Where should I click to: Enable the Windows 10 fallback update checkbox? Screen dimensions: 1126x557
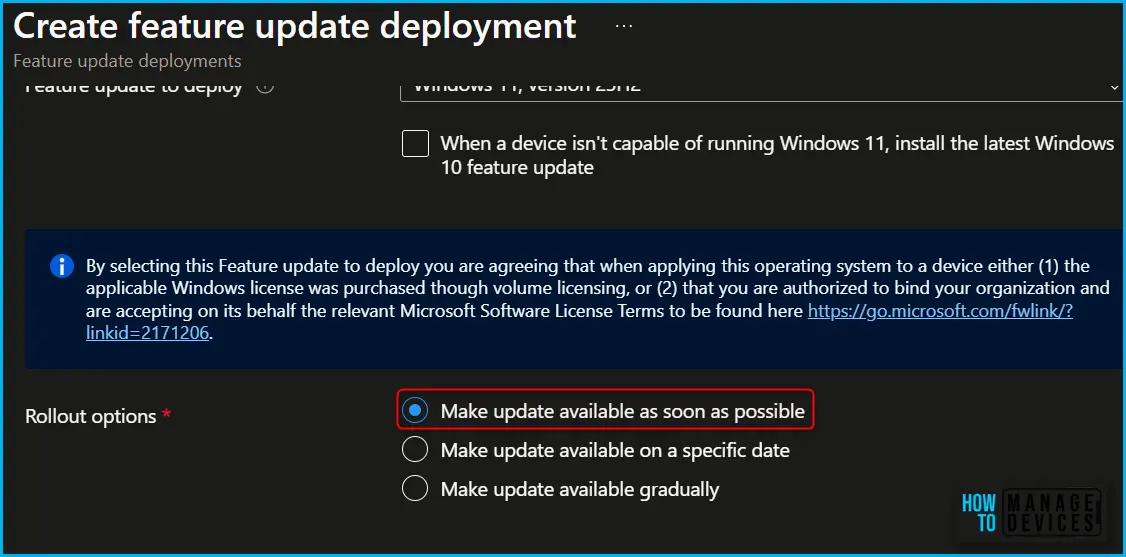click(415, 144)
